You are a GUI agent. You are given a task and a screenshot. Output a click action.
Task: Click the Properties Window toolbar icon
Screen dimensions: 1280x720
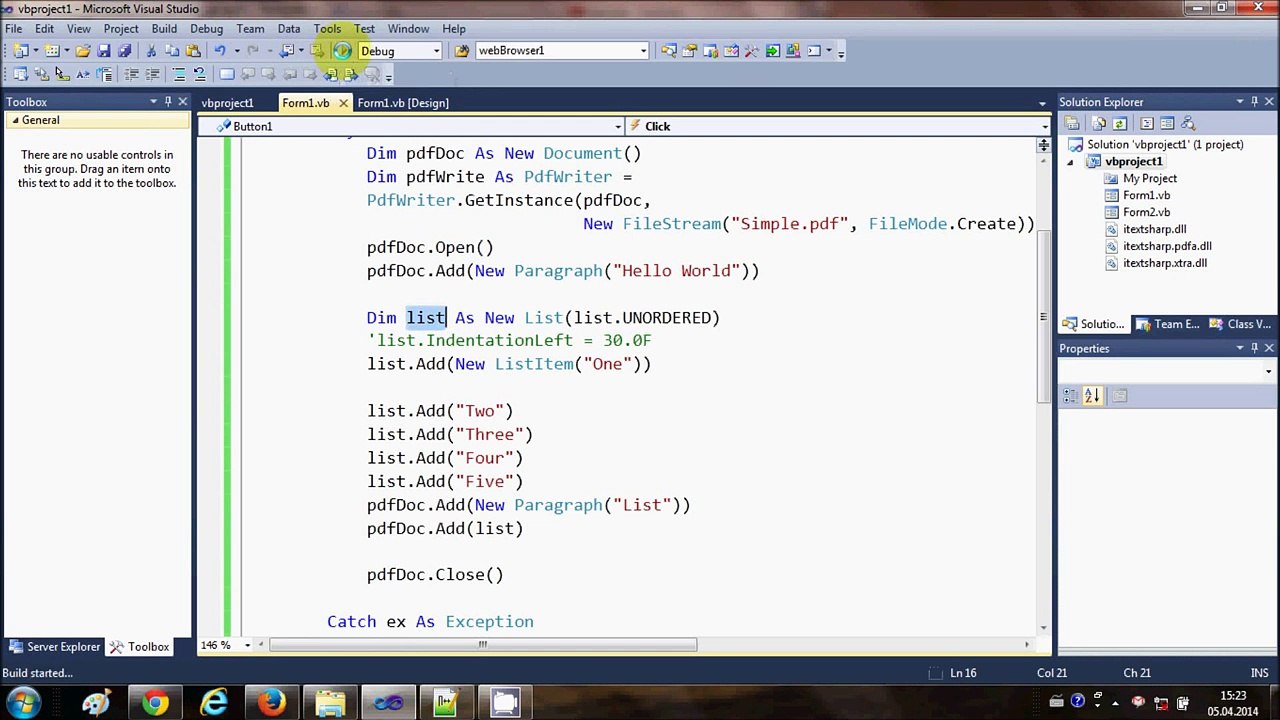coord(689,51)
